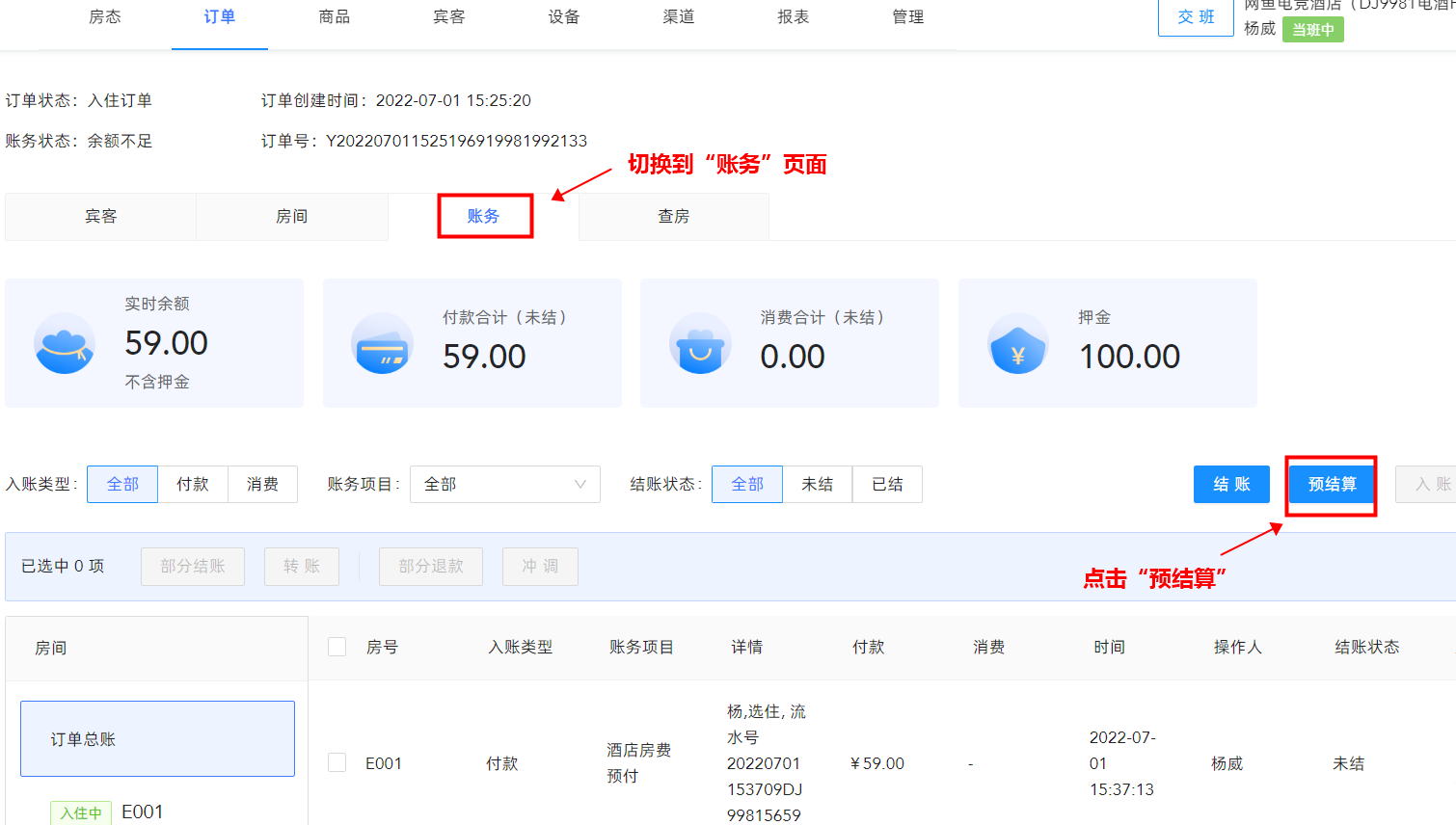Click the 部分结账 button
The width and height of the screenshot is (1456, 825).
(x=193, y=567)
